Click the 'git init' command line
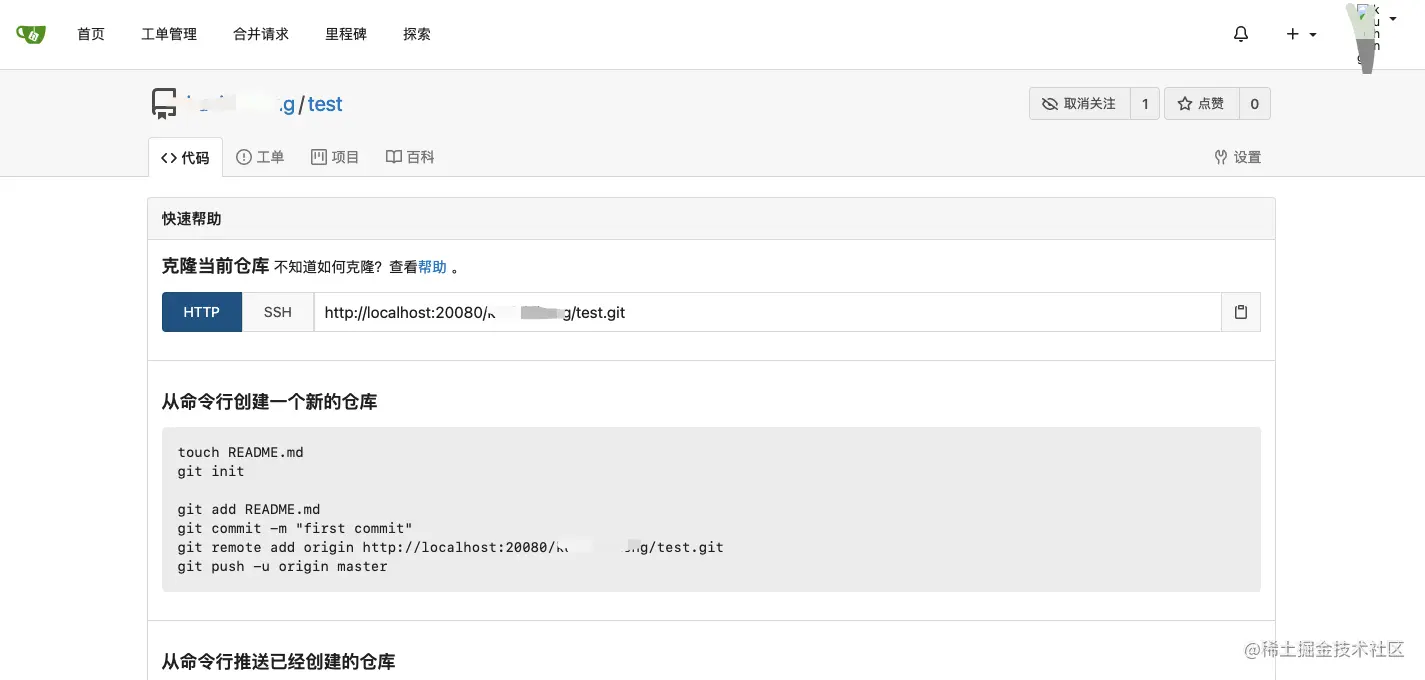1425x680 pixels. [x=211, y=471]
